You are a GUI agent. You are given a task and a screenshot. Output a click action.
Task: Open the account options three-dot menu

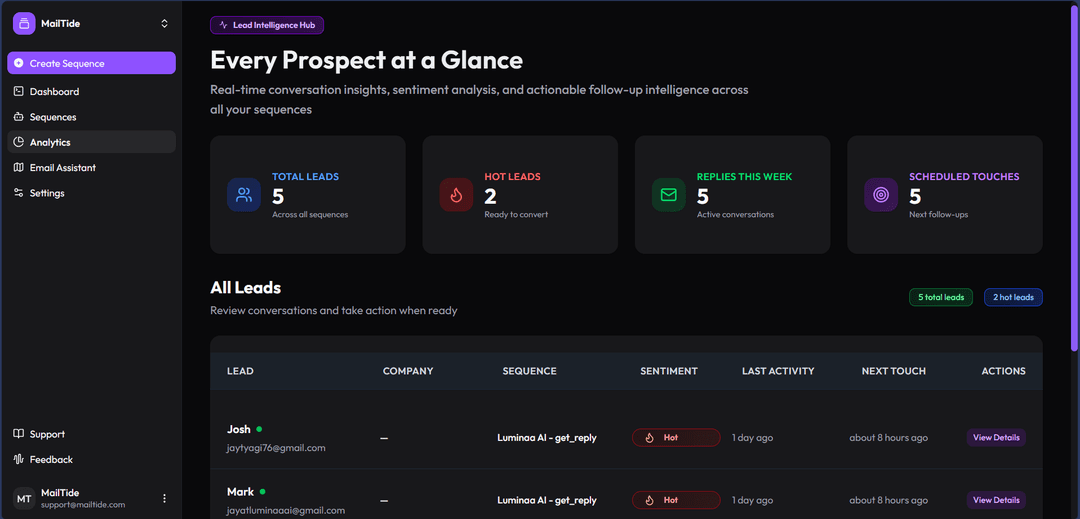(164, 498)
